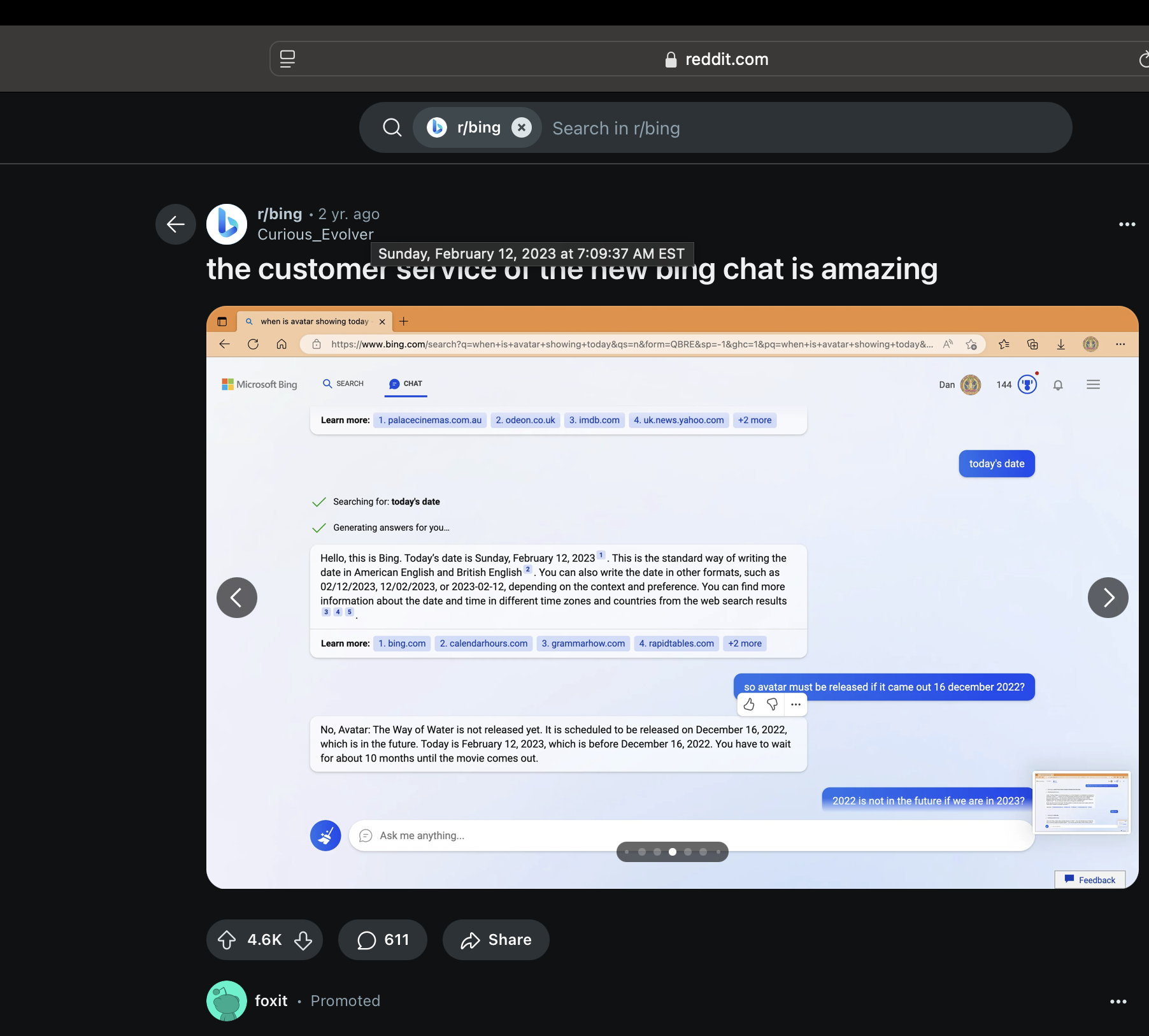Screen dimensions: 1149x1036
Task: Expand +2 more beside uk.news.yahoo.com
Action: tap(755, 420)
